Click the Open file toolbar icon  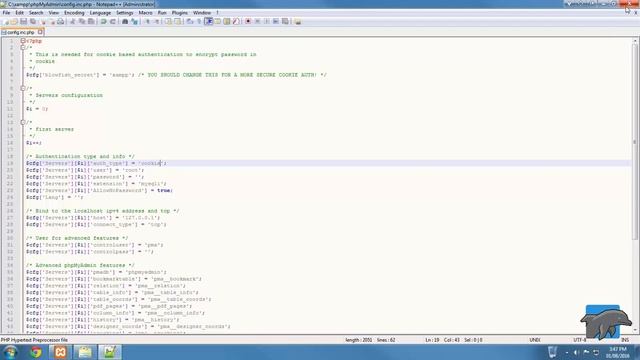(x=14, y=21)
